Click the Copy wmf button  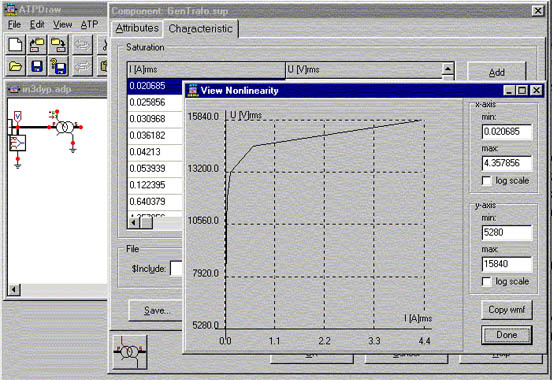point(506,310)
